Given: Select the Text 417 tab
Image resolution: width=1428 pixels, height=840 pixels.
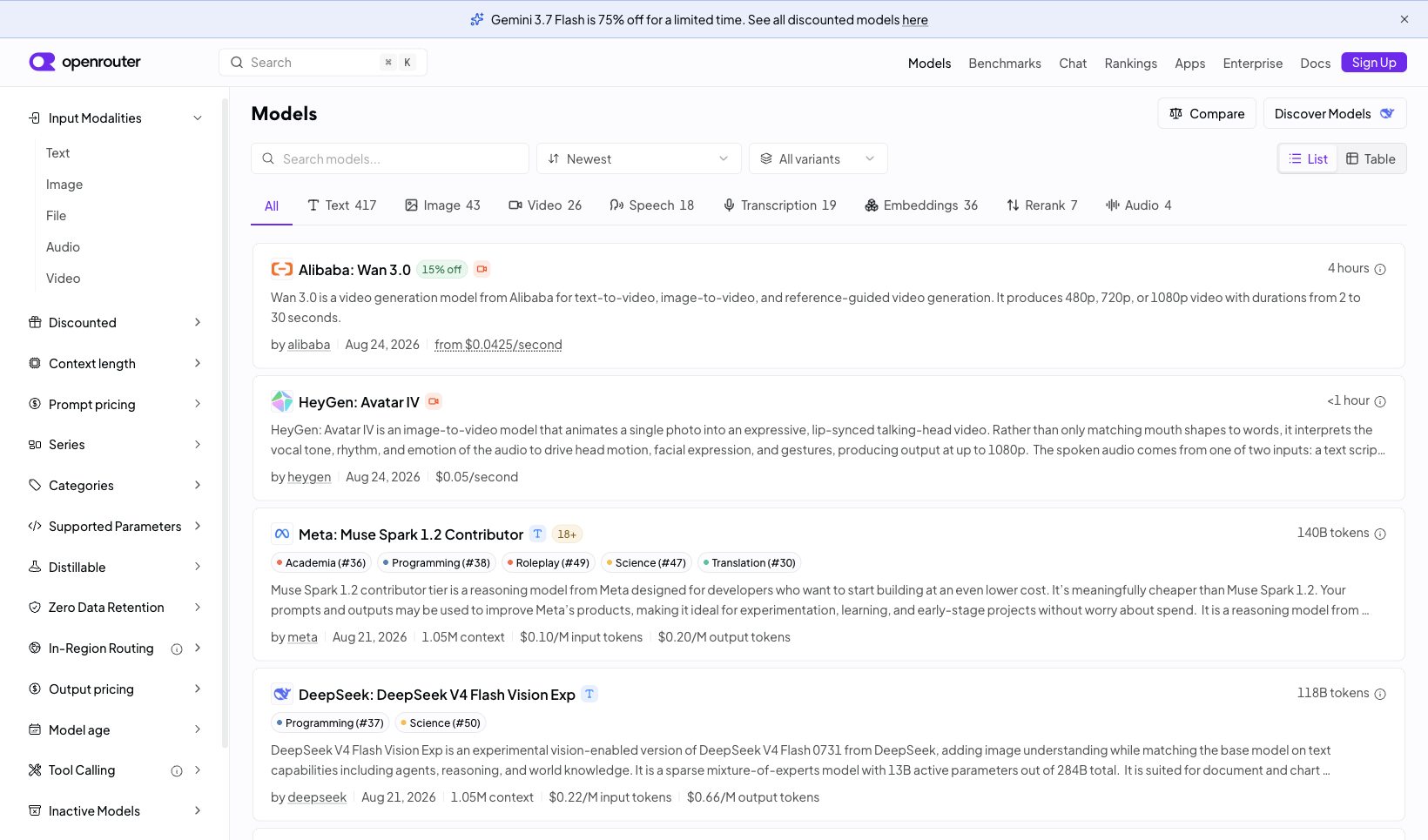Looking at the screenshot, I should click(342, 205).
